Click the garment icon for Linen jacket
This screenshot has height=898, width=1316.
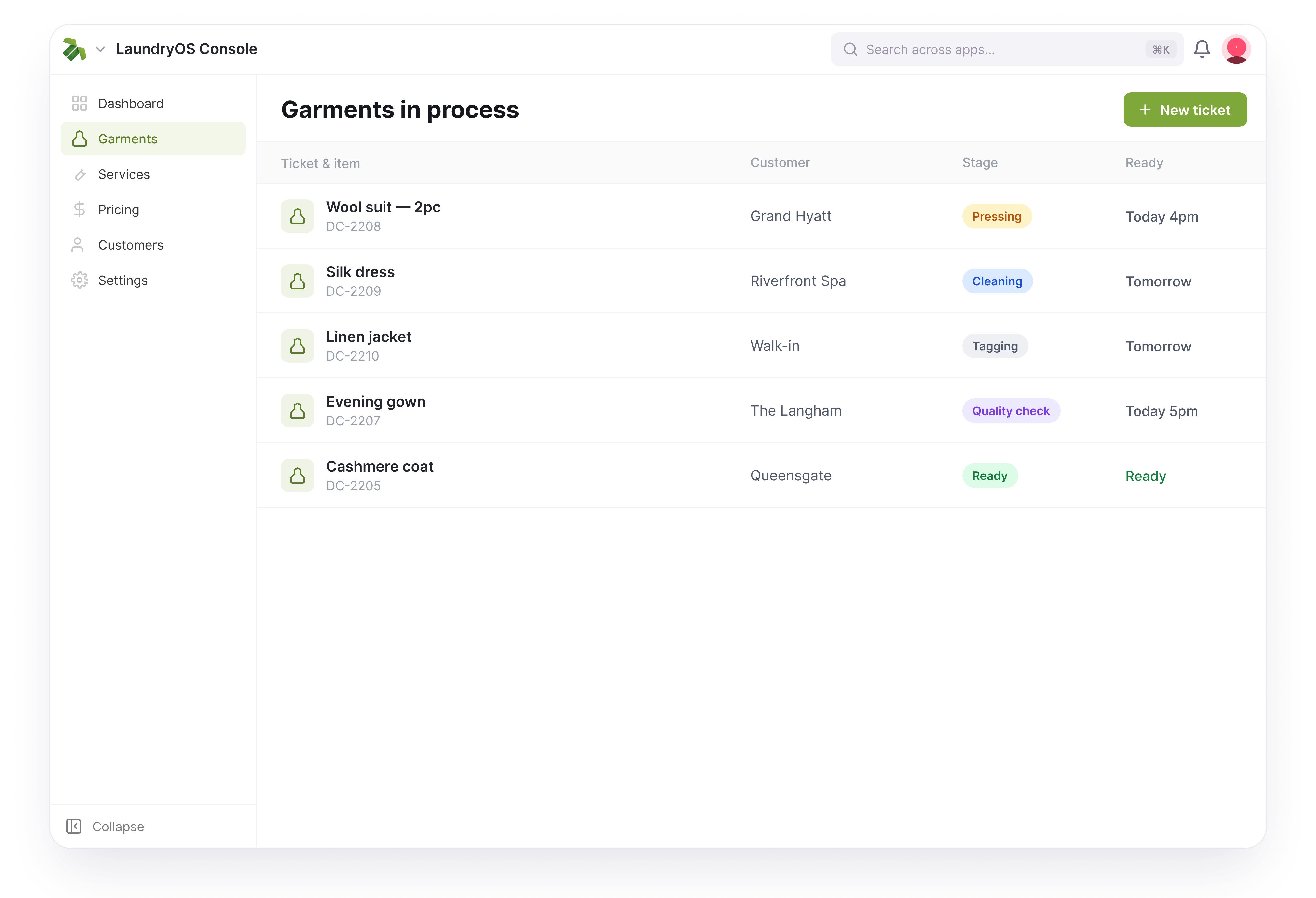[x=297, y=346]
